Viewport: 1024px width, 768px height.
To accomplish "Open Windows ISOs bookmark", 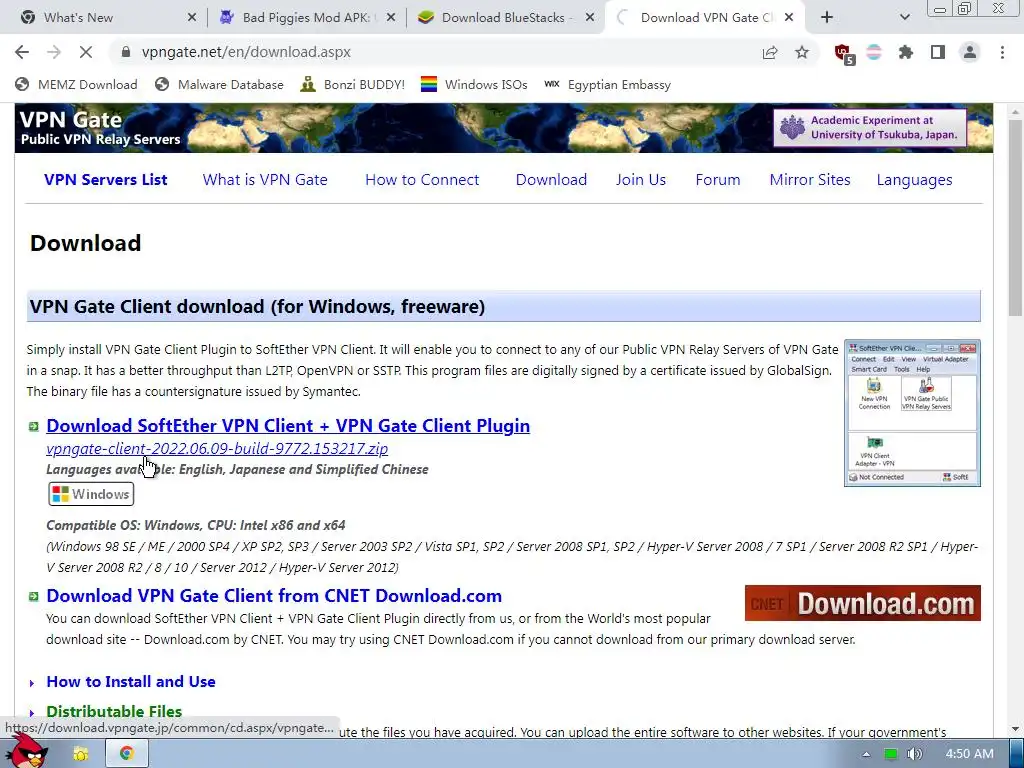I will 474,85.
